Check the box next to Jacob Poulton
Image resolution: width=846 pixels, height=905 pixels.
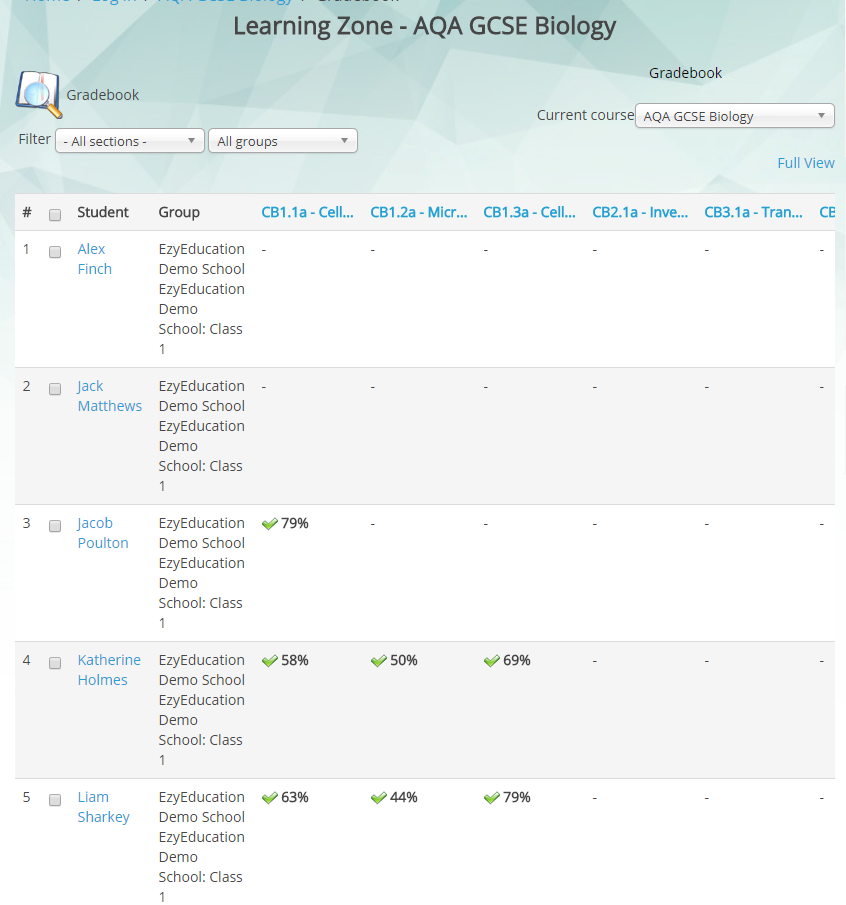pyautogui.click(x=55, y=526)
